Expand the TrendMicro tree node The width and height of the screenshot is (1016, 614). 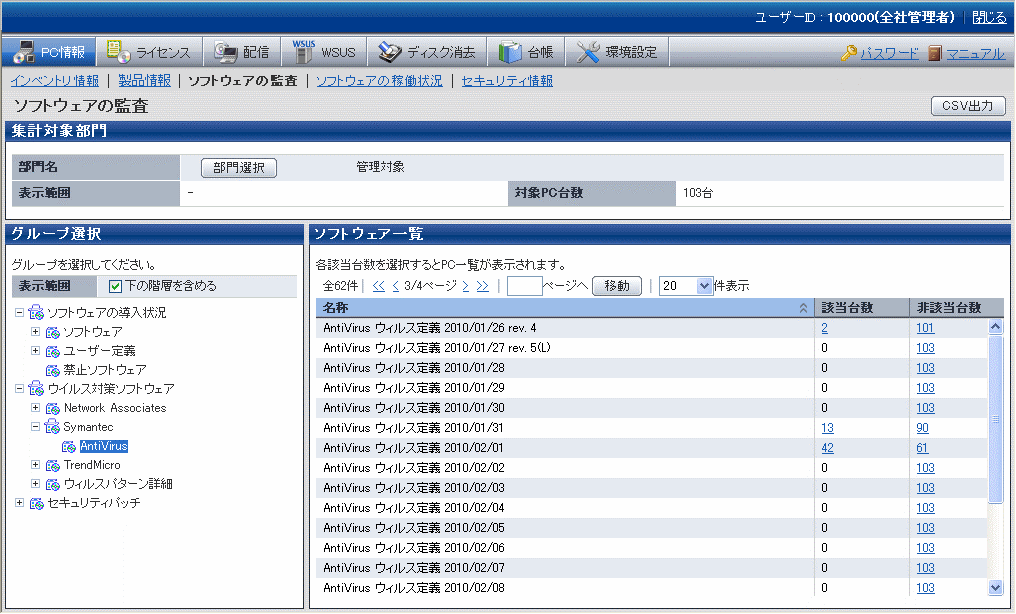36,465
